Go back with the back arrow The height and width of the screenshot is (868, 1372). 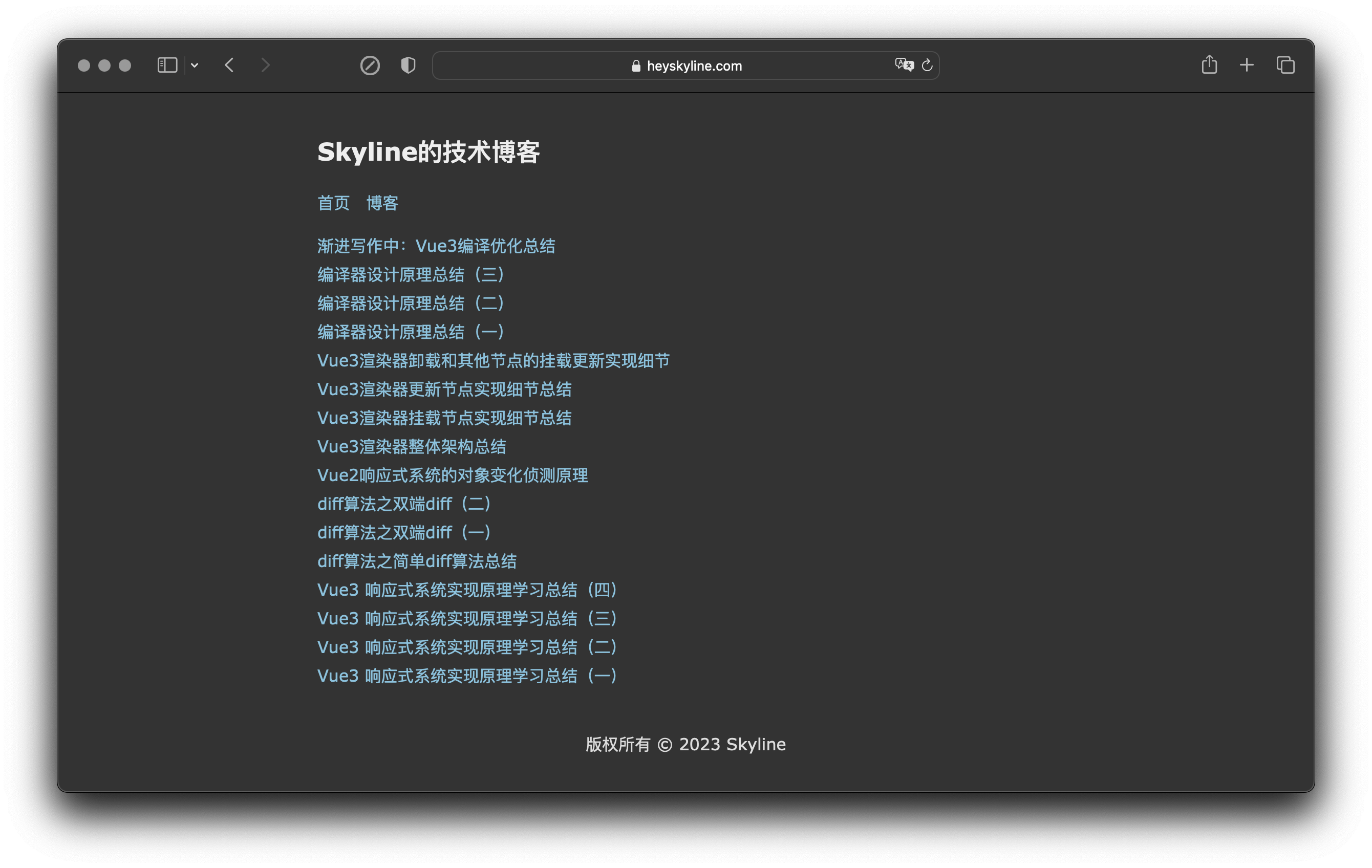click(x=229, y=66)
